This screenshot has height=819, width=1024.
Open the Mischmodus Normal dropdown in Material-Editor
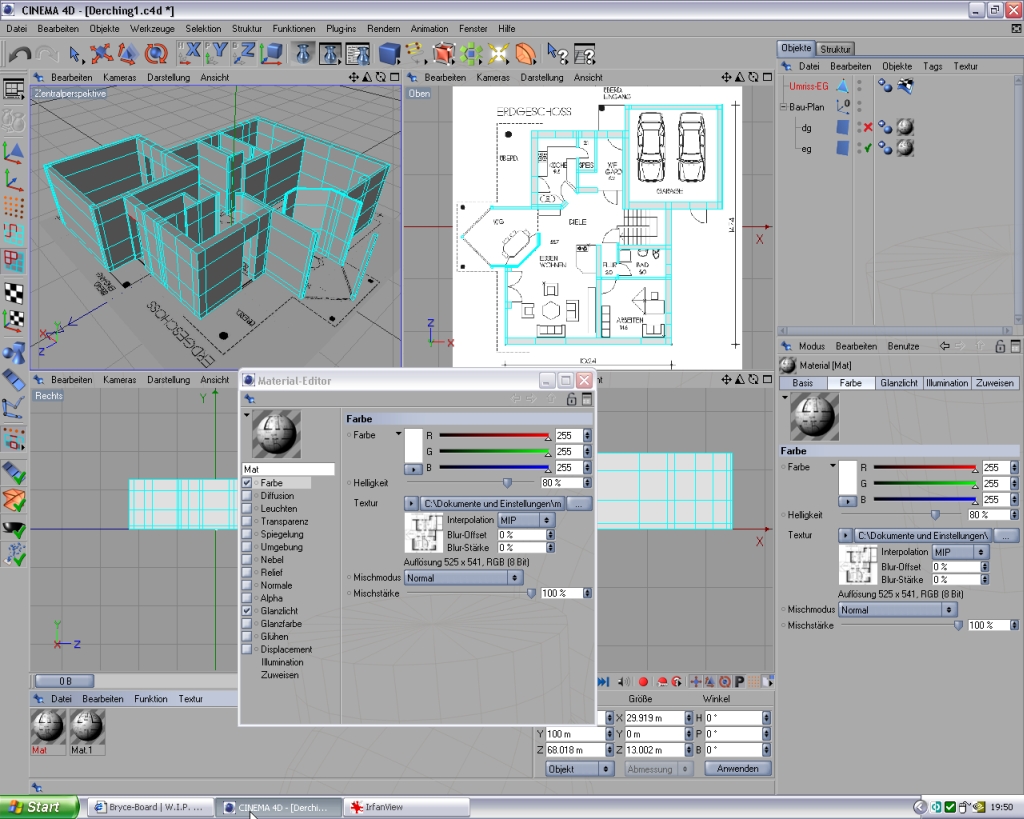click(463, 578)
